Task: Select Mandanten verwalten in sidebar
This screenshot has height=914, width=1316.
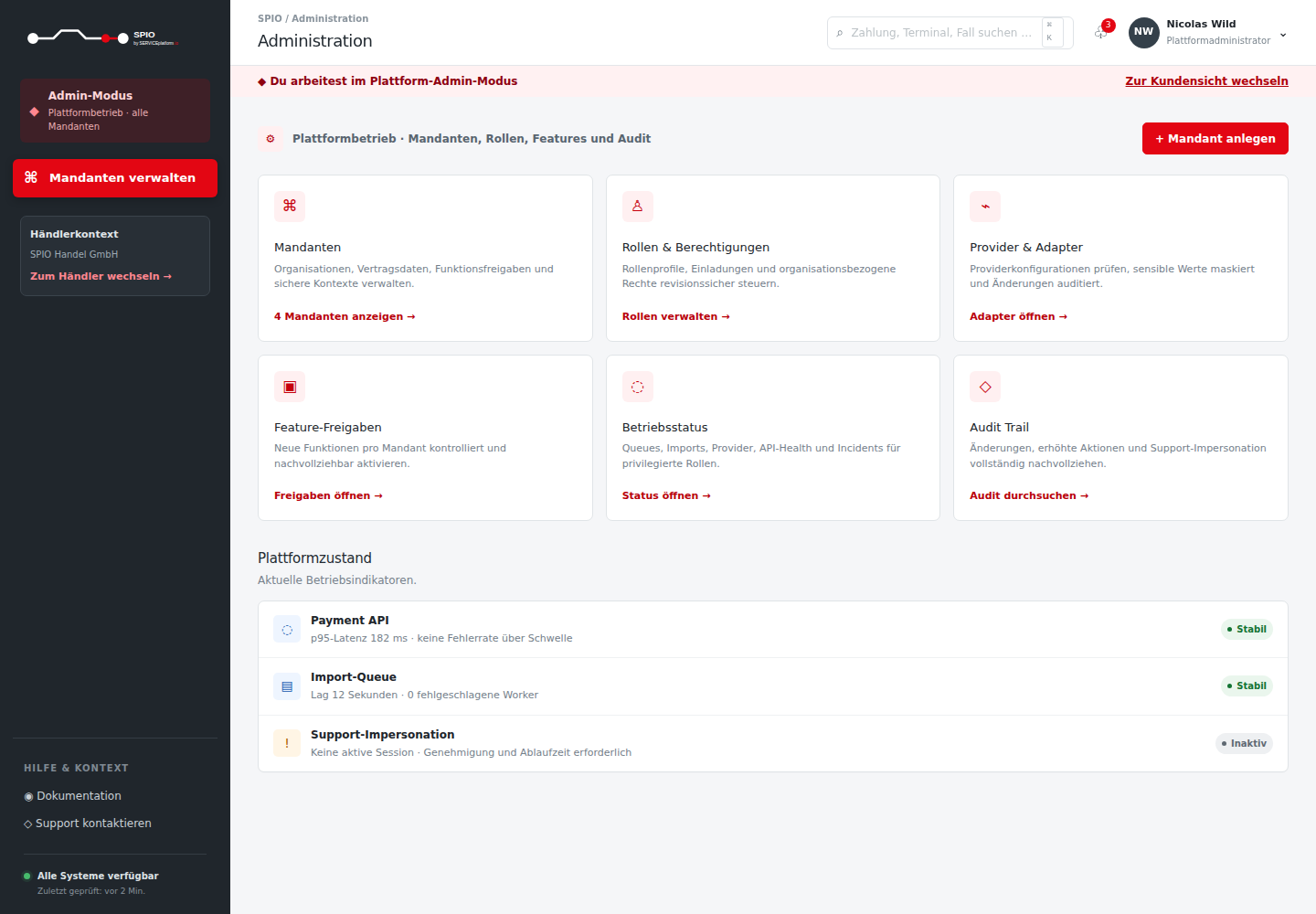Action: point(115,178)
